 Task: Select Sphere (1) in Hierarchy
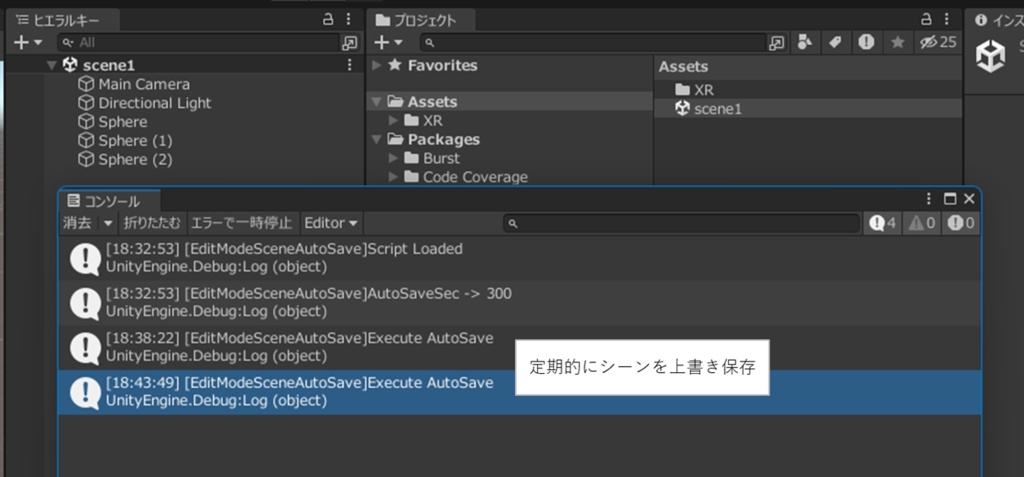135,141
